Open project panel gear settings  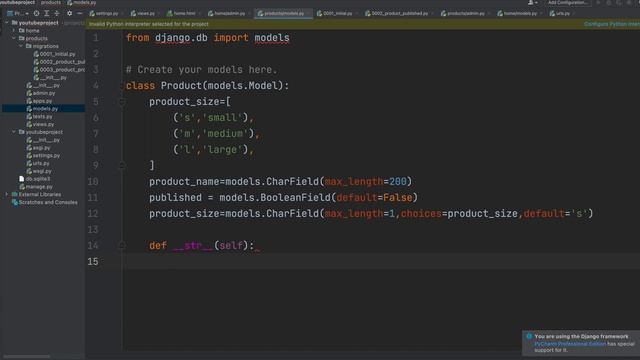tap(69, 13)
